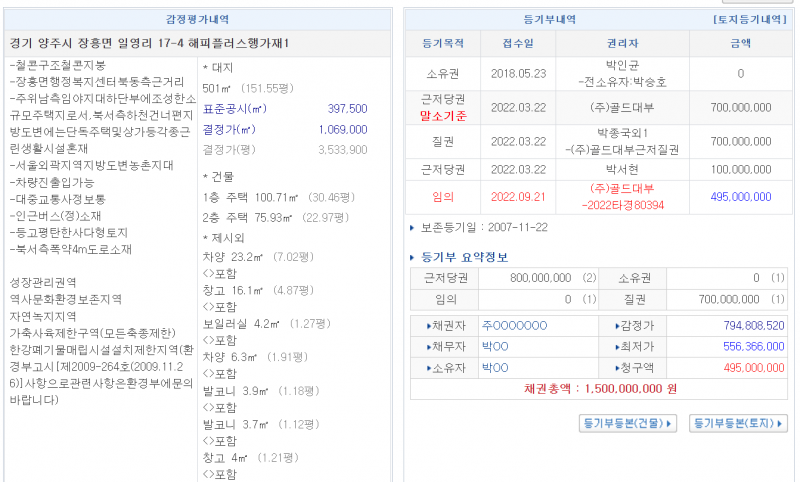Open the 표준공시(㎡) link
The height and width of the screenshot is (482, 800).
pos(235,109)
